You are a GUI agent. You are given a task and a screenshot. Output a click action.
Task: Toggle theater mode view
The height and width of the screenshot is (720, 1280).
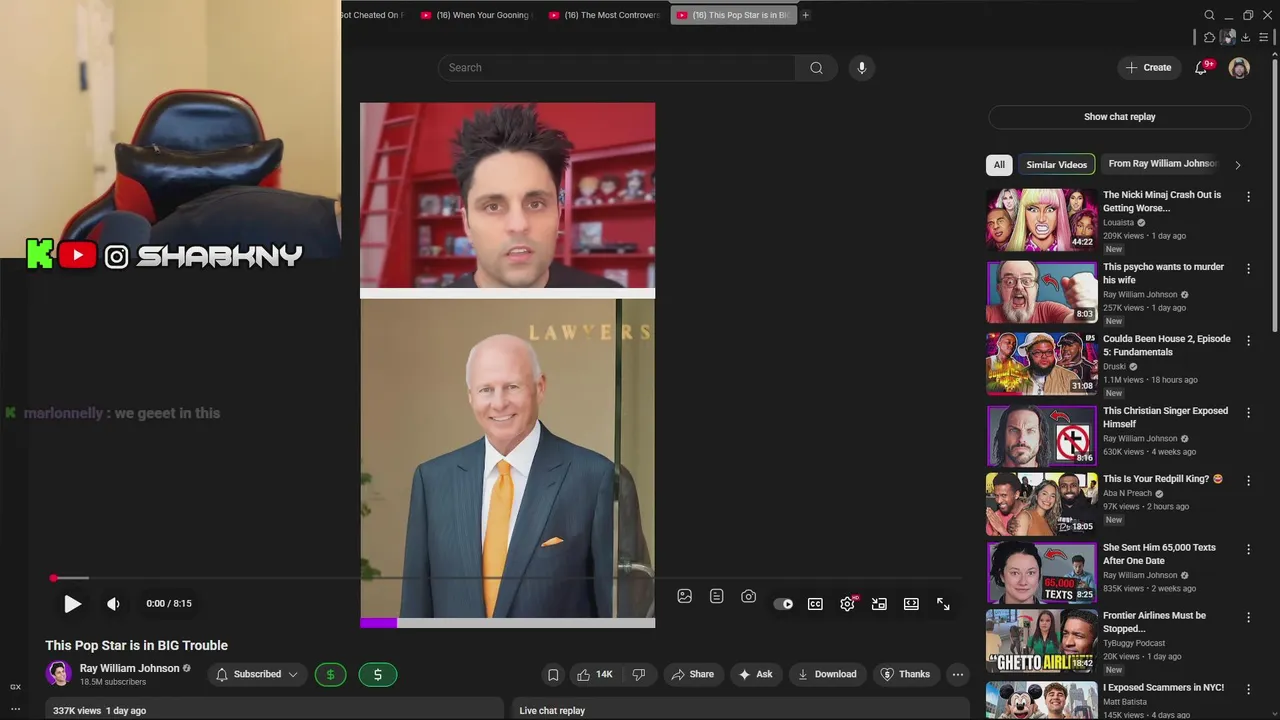pyautogui.click(x=911, y=604)
